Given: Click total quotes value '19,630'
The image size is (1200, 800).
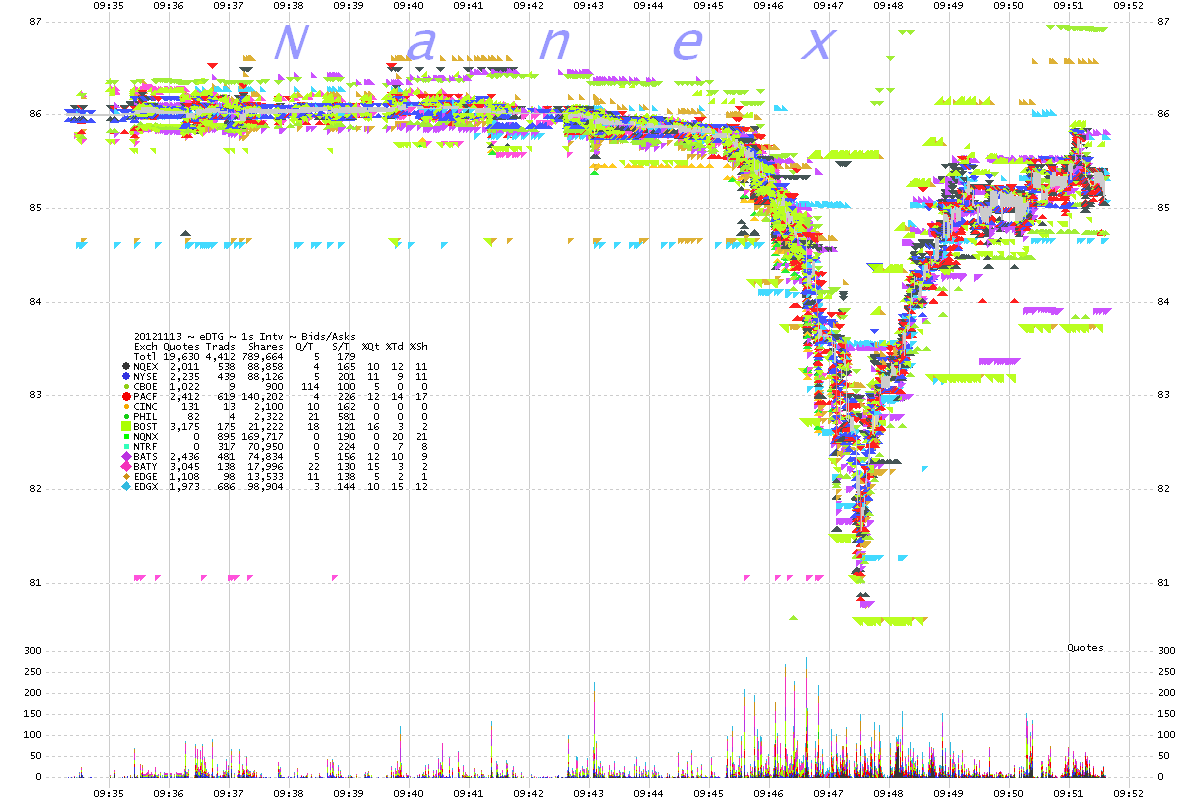Looking at the screenshot, I should coord(183,357).
